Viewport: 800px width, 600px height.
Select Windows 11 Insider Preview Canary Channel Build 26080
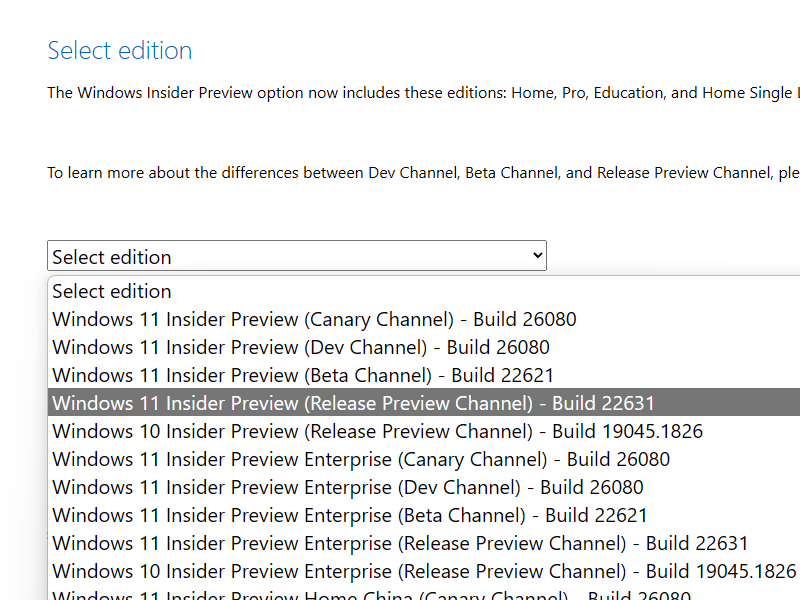point(314,319)
